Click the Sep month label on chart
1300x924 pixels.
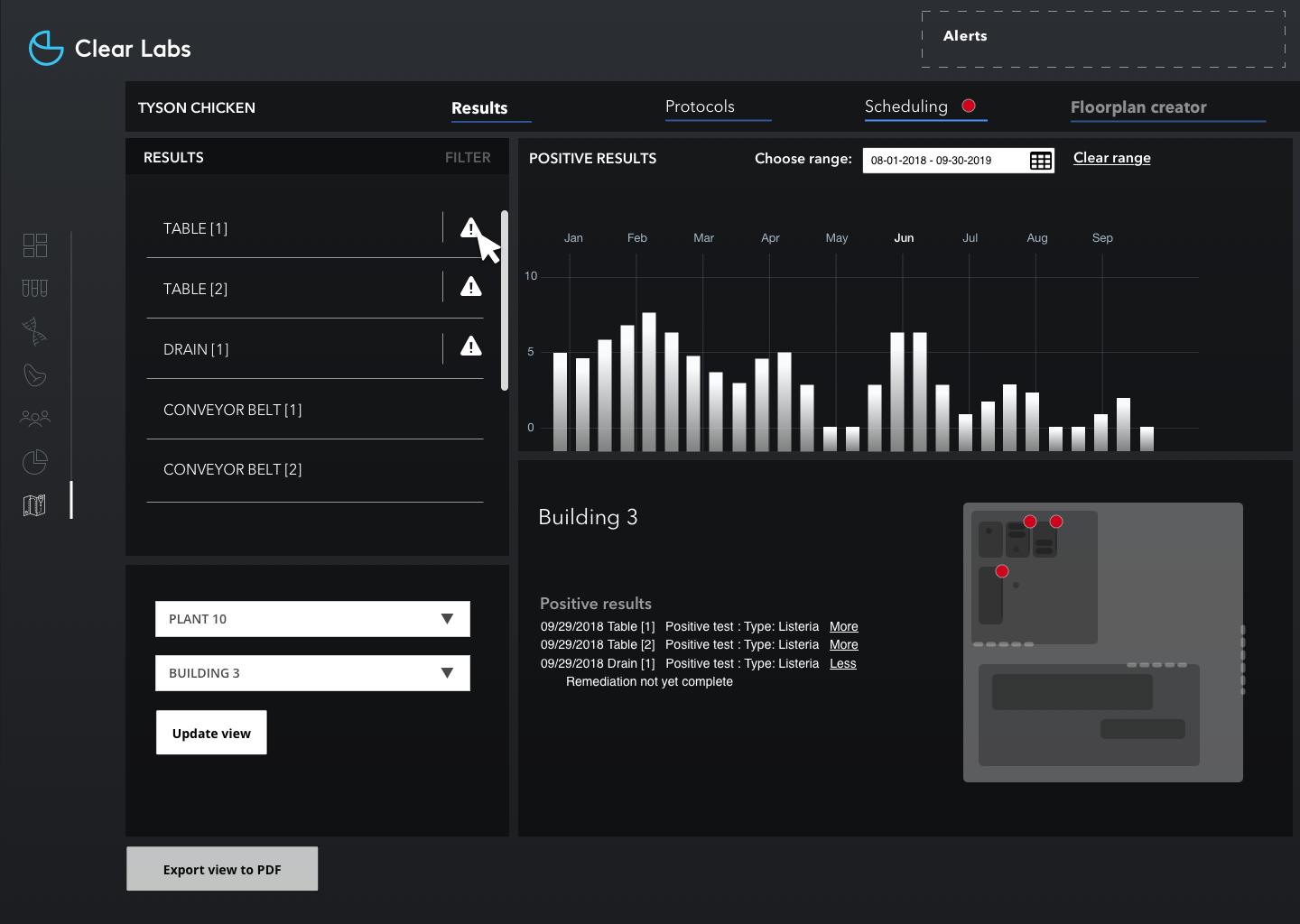pos(1102,238)
